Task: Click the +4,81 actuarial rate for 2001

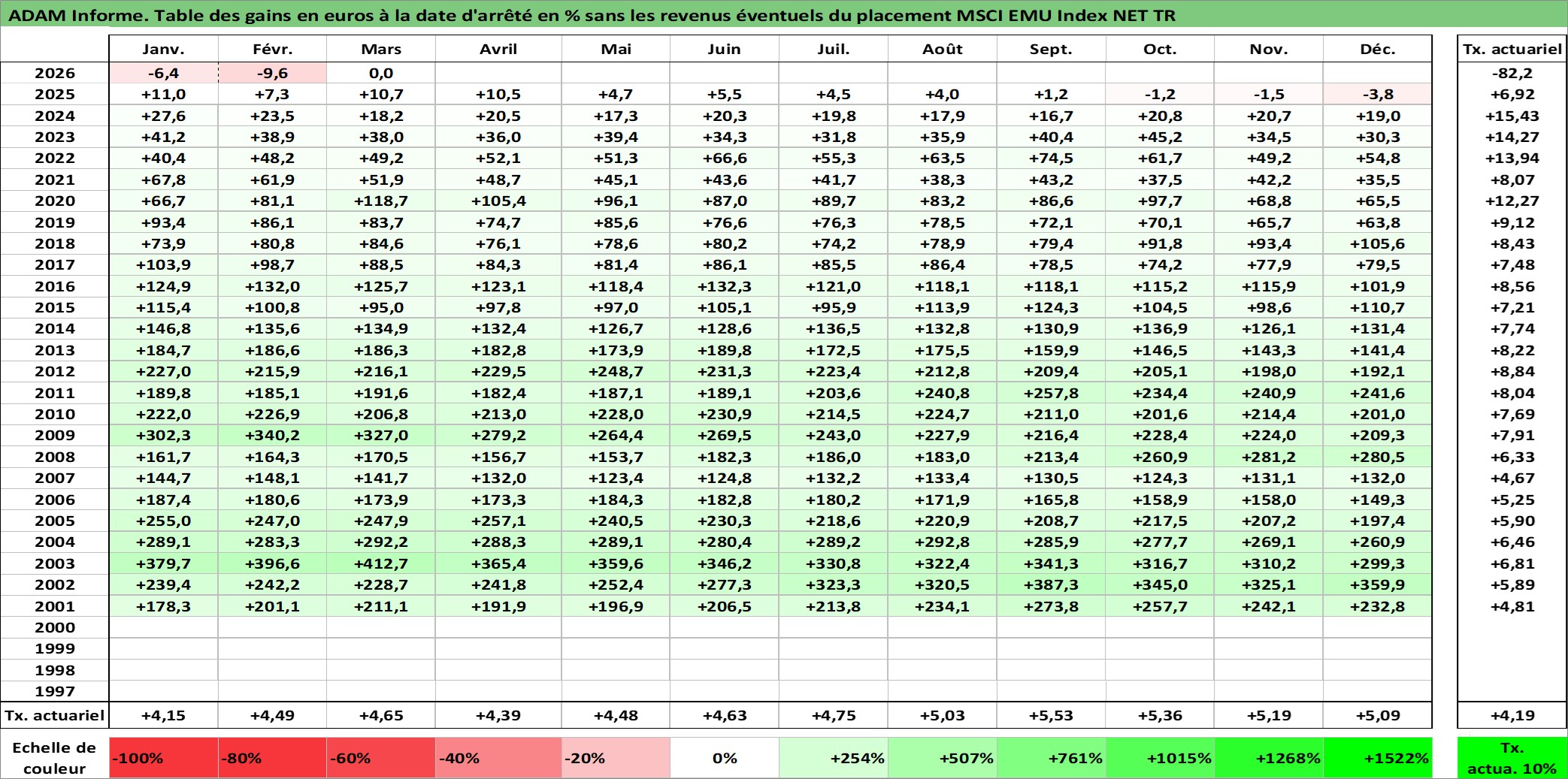Action: (1512, 606)
